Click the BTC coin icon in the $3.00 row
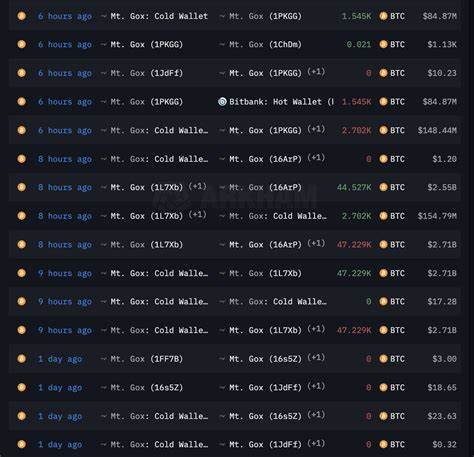474x457 pixels. click(383, 359)
